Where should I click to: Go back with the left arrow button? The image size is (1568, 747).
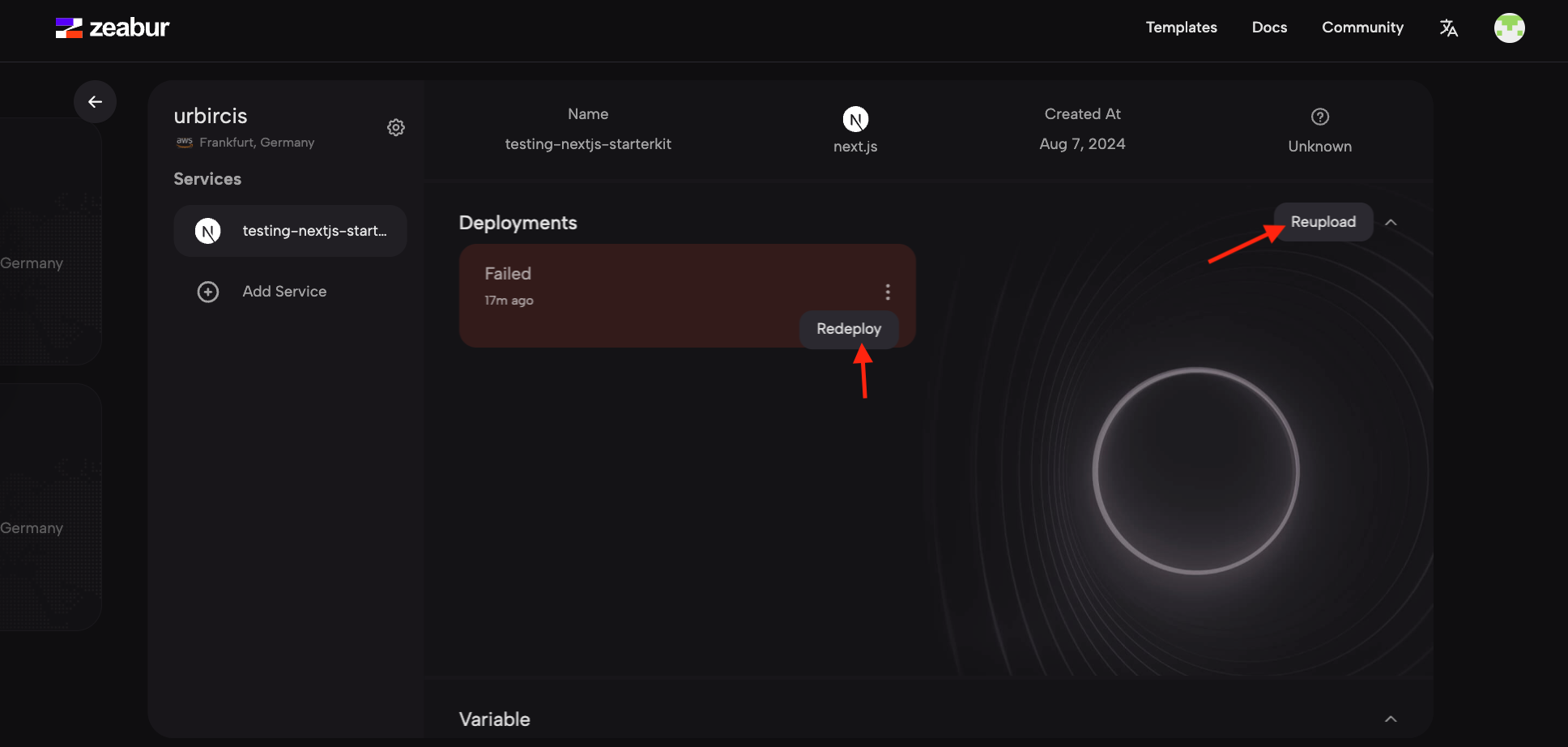coord(95,101)
